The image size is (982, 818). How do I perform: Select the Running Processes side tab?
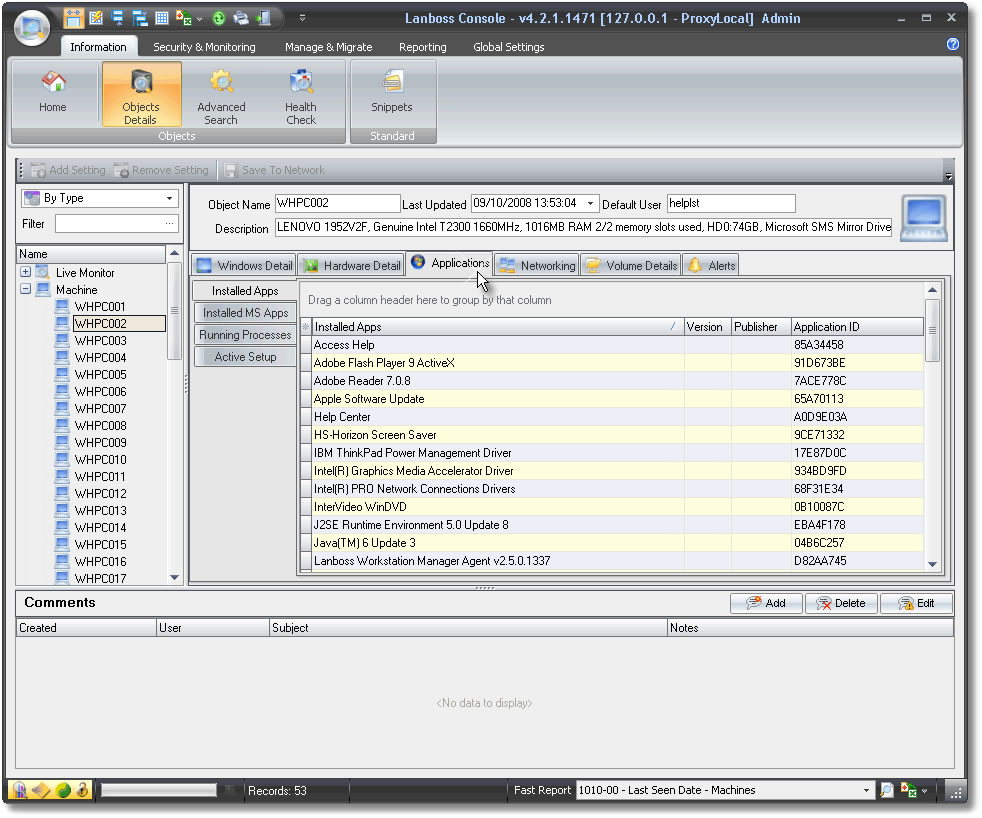point(245,335)
